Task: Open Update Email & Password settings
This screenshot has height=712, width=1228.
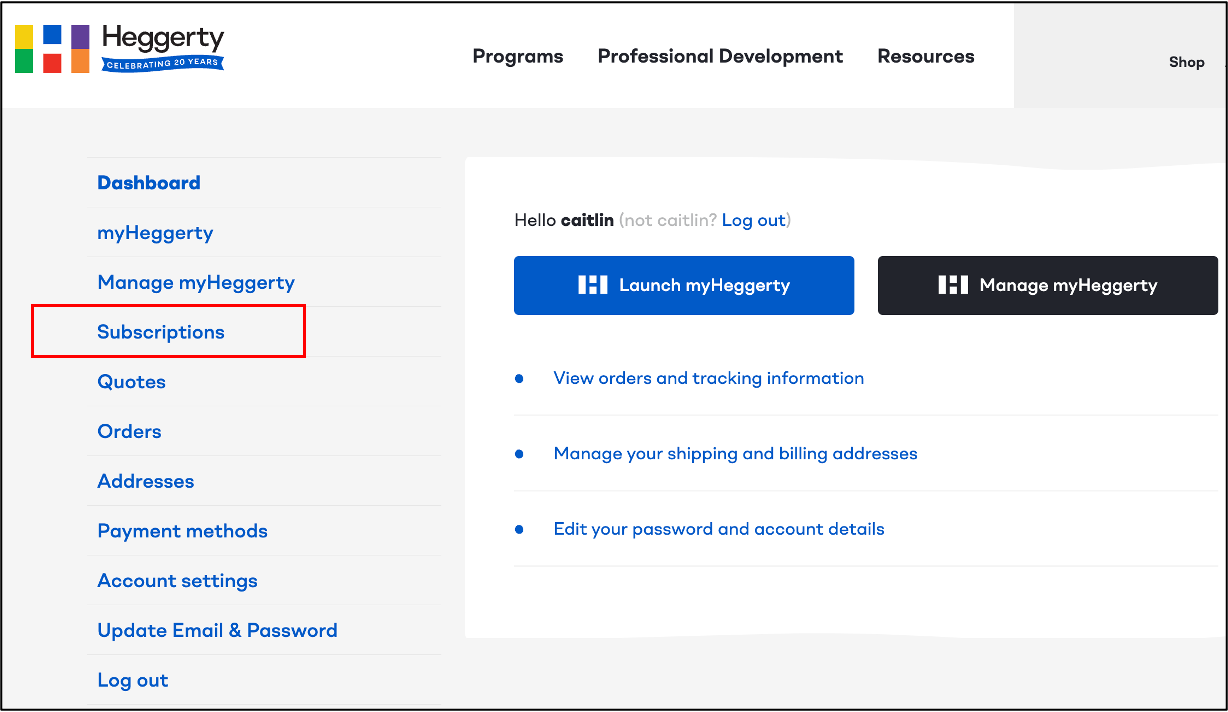Action: [216, 630]
